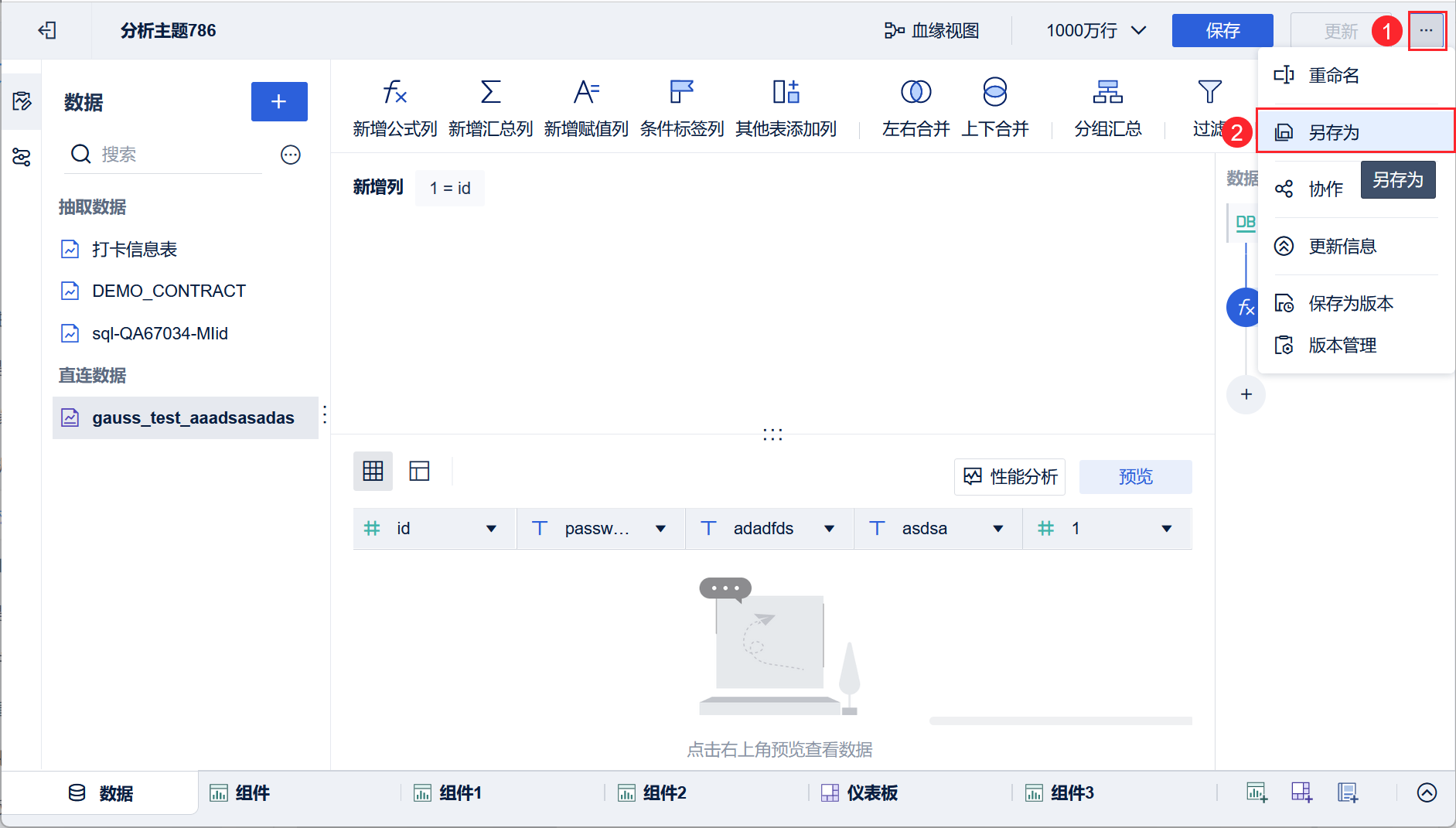This screenshot has height=828, width=1456.
Task: Click the blue 保存 button
Action: pos(1222,30)
